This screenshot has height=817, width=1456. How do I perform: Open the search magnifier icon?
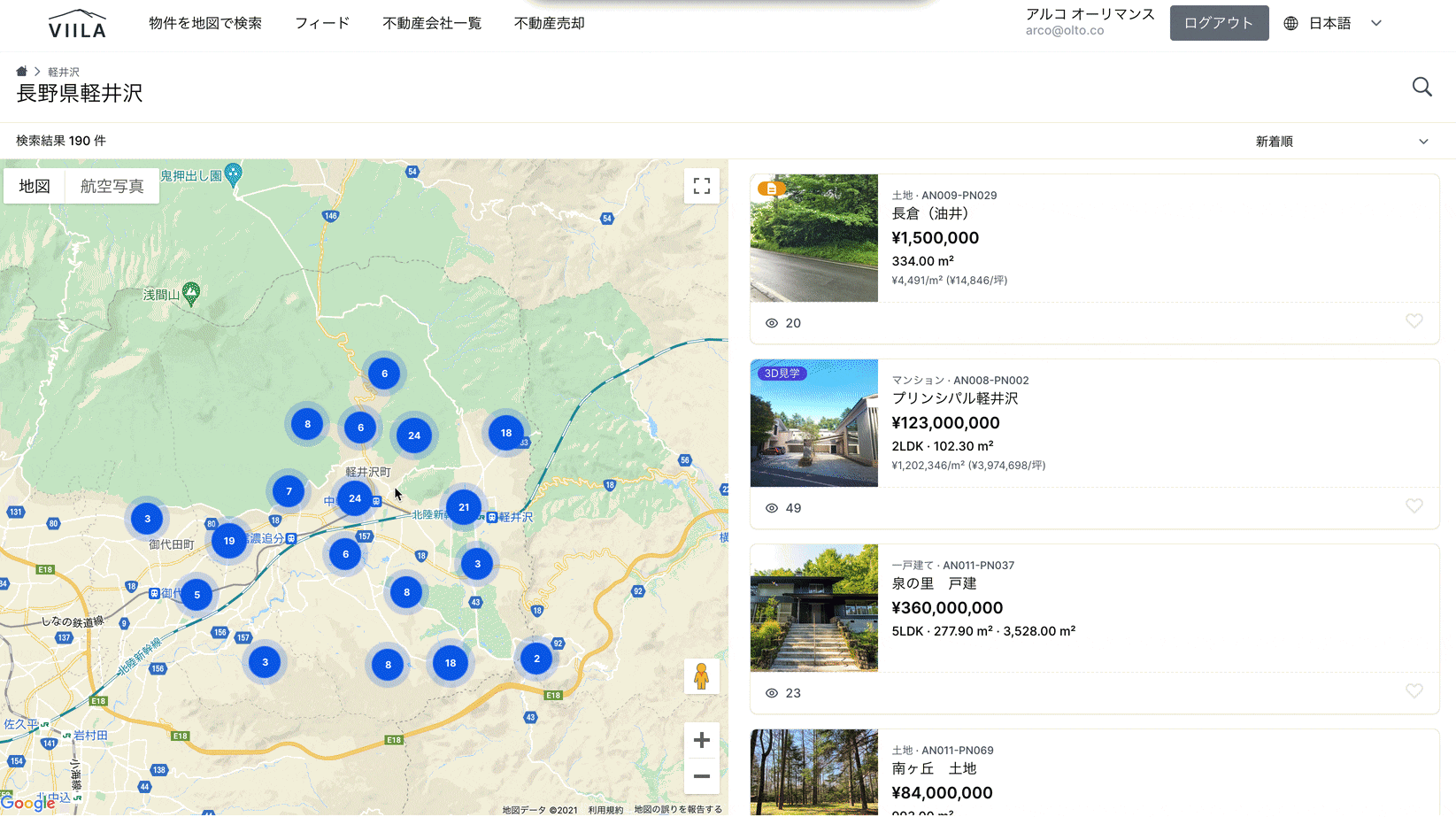pos(1421,87)
